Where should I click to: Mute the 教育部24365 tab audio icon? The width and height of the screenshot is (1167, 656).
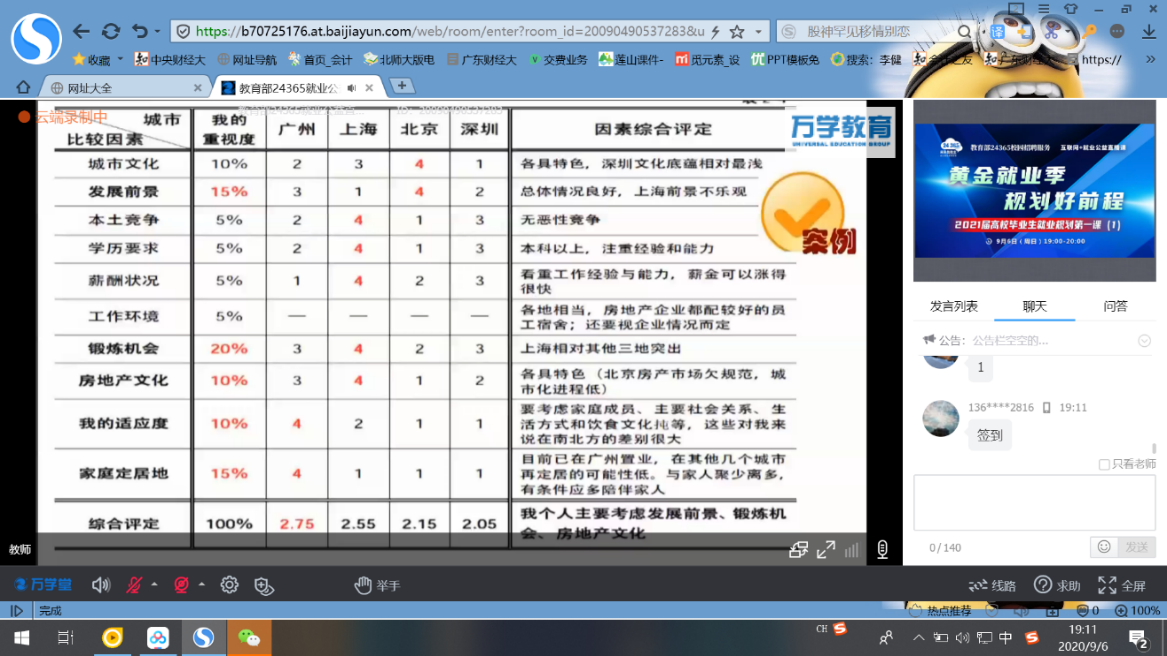click(352, 88)
